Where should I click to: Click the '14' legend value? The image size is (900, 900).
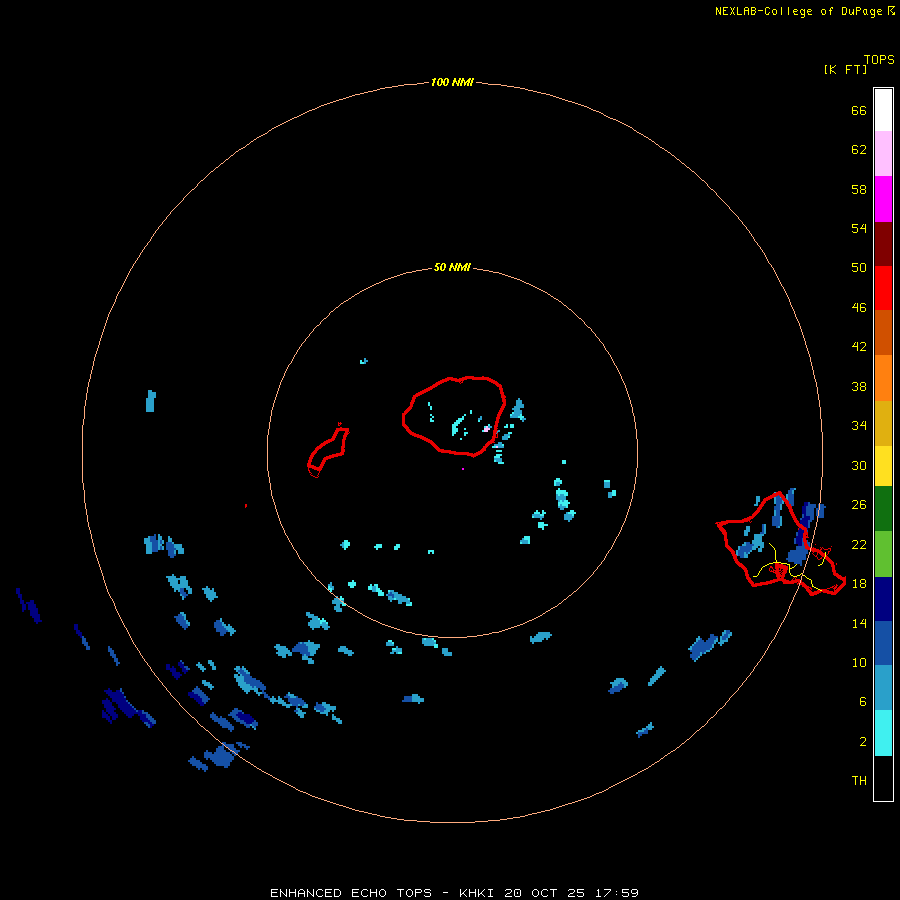click(859, 623)
